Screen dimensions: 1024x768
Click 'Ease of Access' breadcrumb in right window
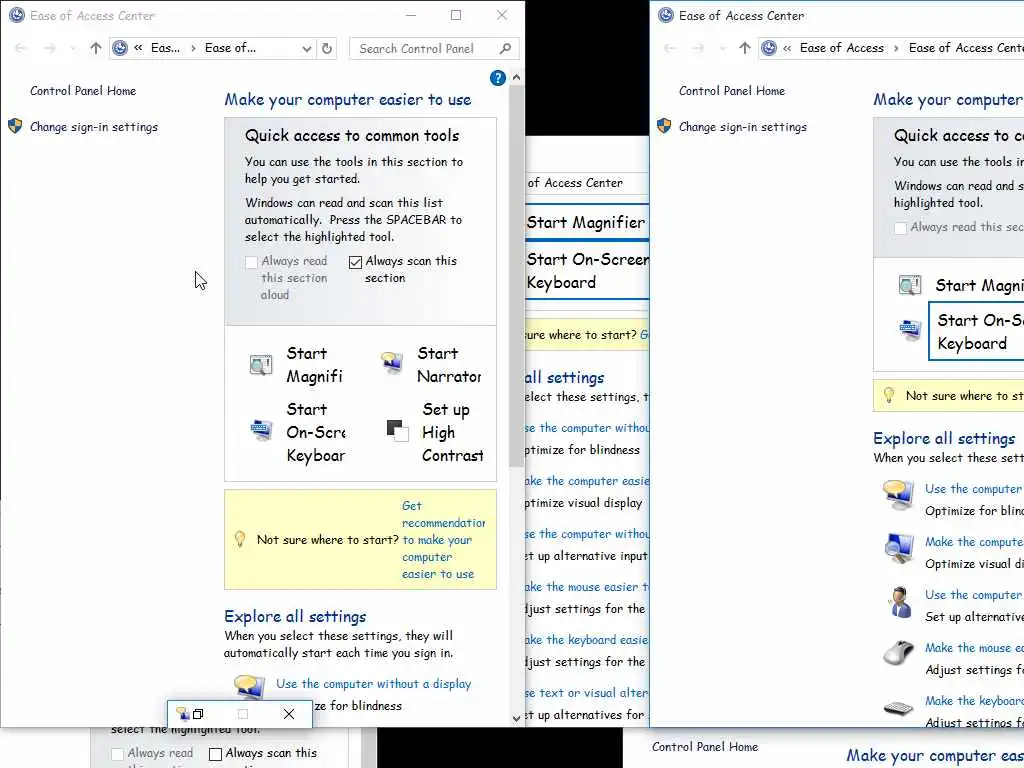(841, 48)
